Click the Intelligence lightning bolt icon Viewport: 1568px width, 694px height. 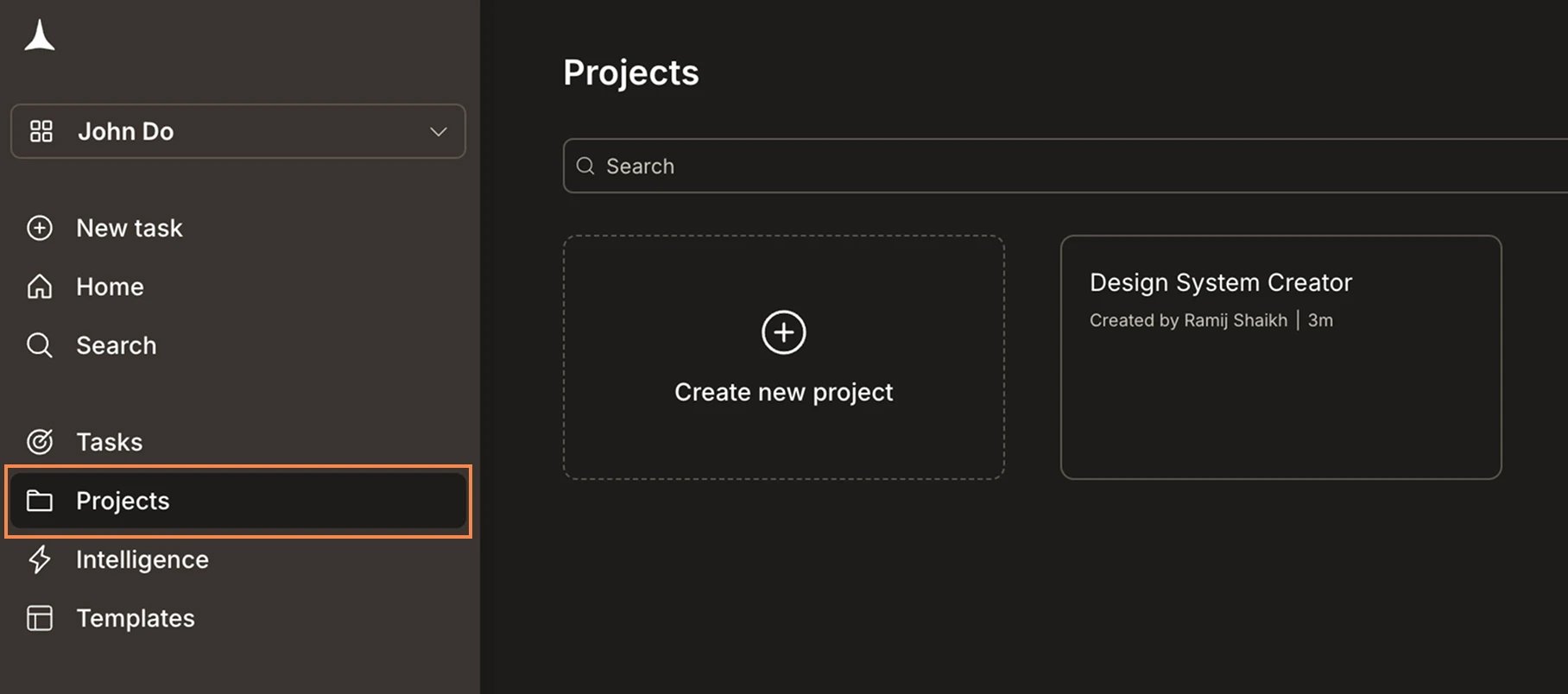[40, 559]
